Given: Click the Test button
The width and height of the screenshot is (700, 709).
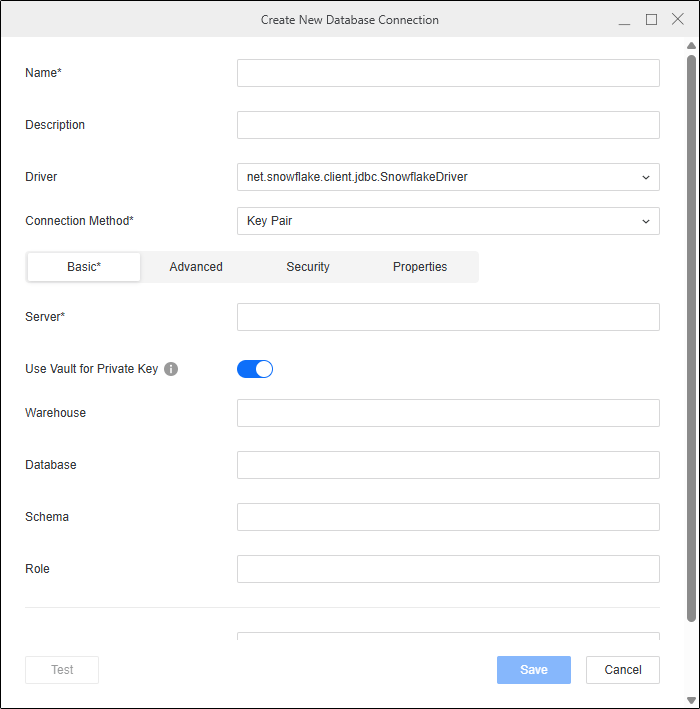Looking at the screenshot, I should [62, 670].
